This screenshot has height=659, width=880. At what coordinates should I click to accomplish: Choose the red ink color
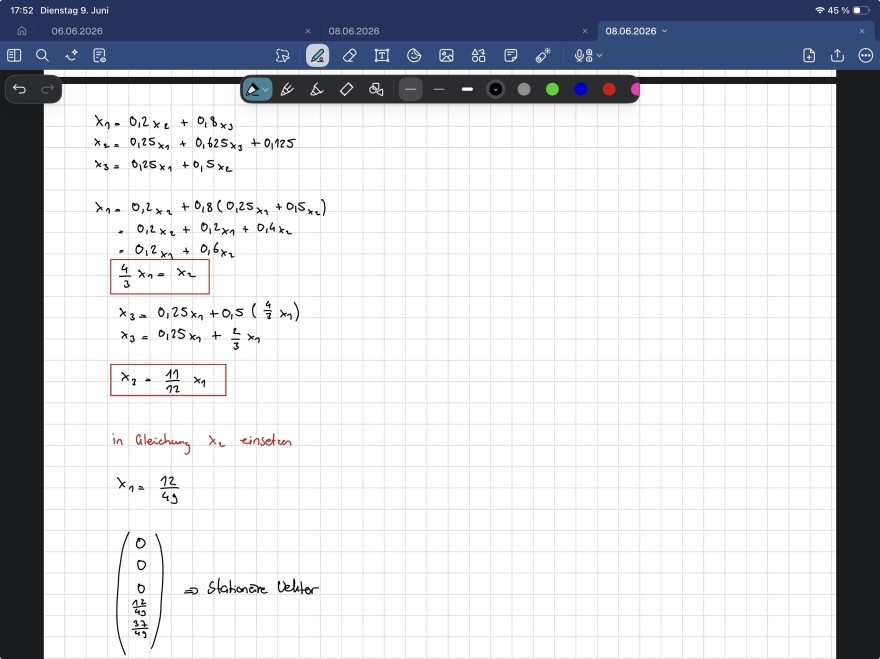coord(609,89)
